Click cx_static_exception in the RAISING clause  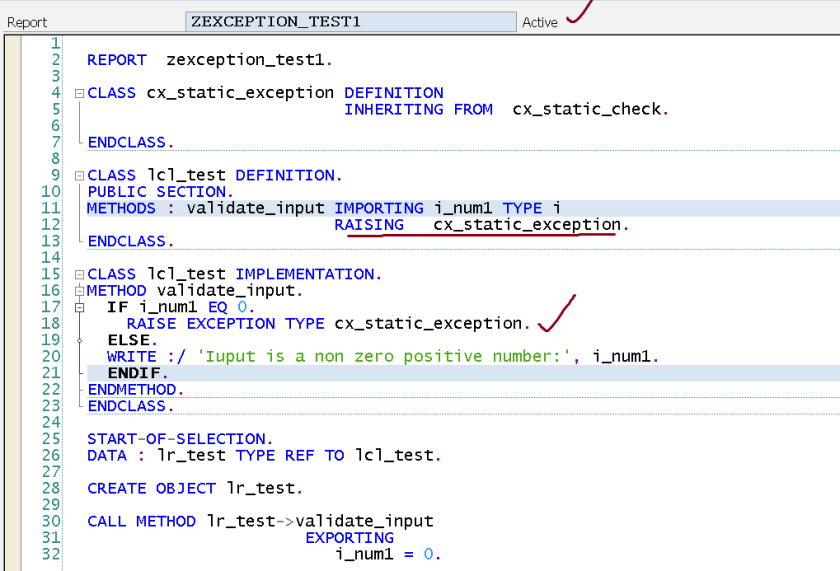pos(526,225)
